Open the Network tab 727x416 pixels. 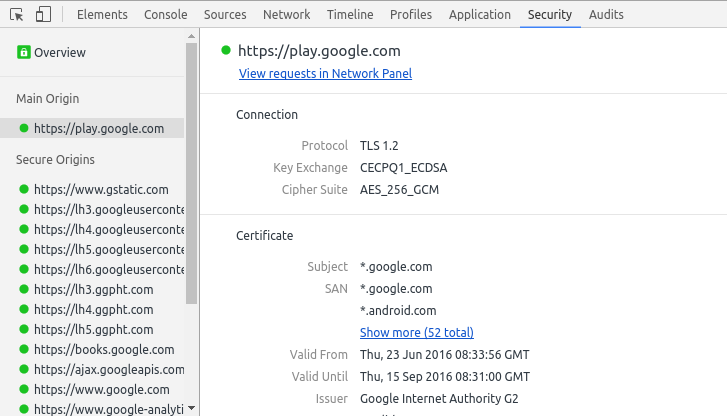(286, 15)
